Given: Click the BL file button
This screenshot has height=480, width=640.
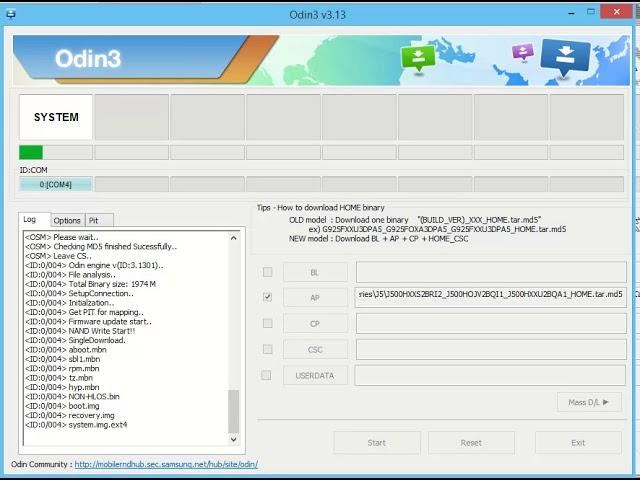Looking at the screenshot, I should (x=315, y=272).
